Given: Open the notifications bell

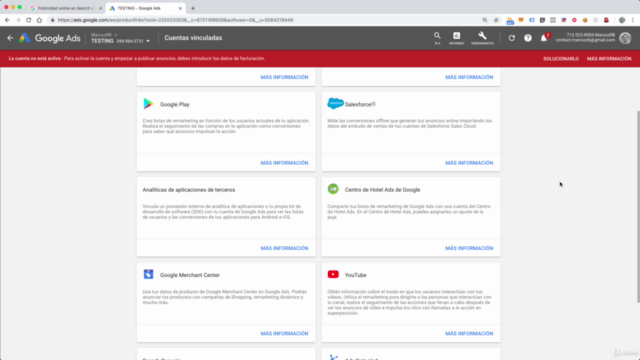Looking at the screenshot, I should (544, 38).
